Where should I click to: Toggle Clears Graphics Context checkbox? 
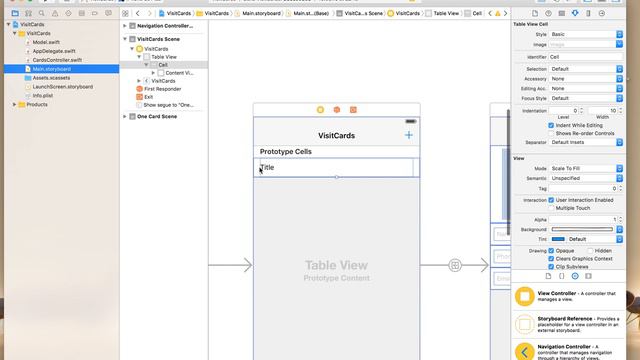coord(551,259)
